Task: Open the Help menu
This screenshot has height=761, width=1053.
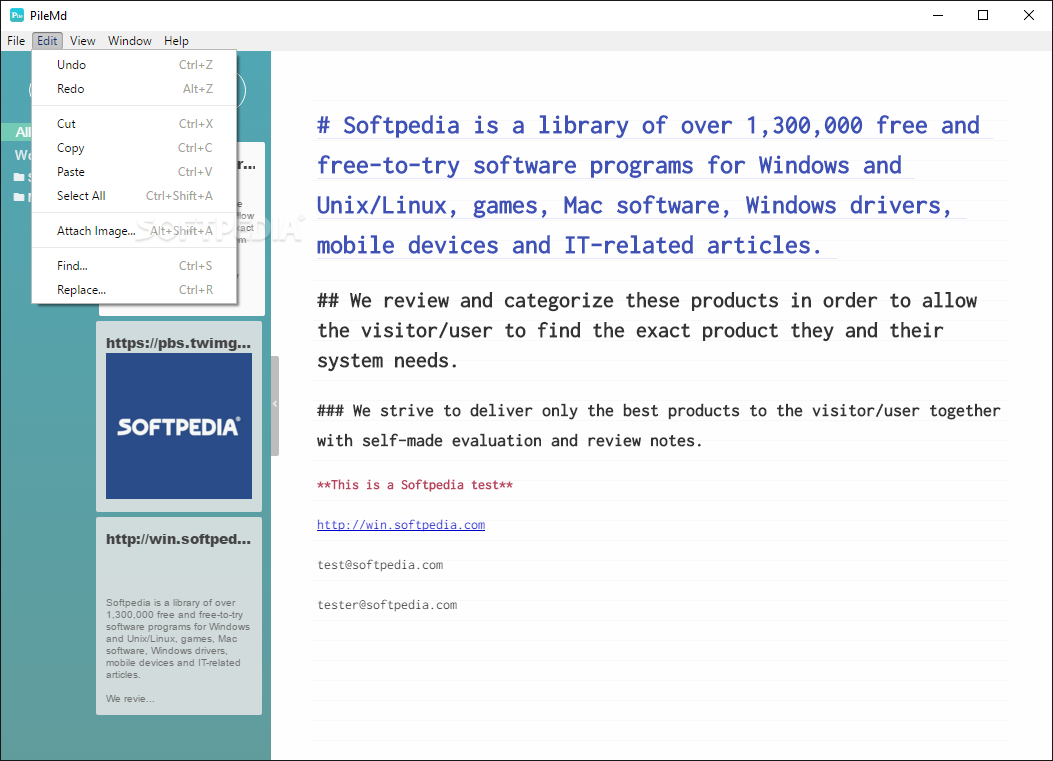Action: tap(176, 41)
